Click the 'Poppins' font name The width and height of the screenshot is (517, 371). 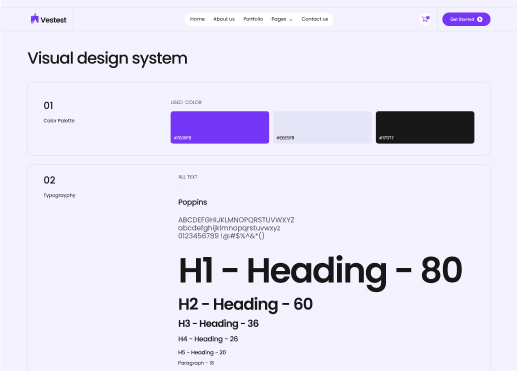pos(193,202)
